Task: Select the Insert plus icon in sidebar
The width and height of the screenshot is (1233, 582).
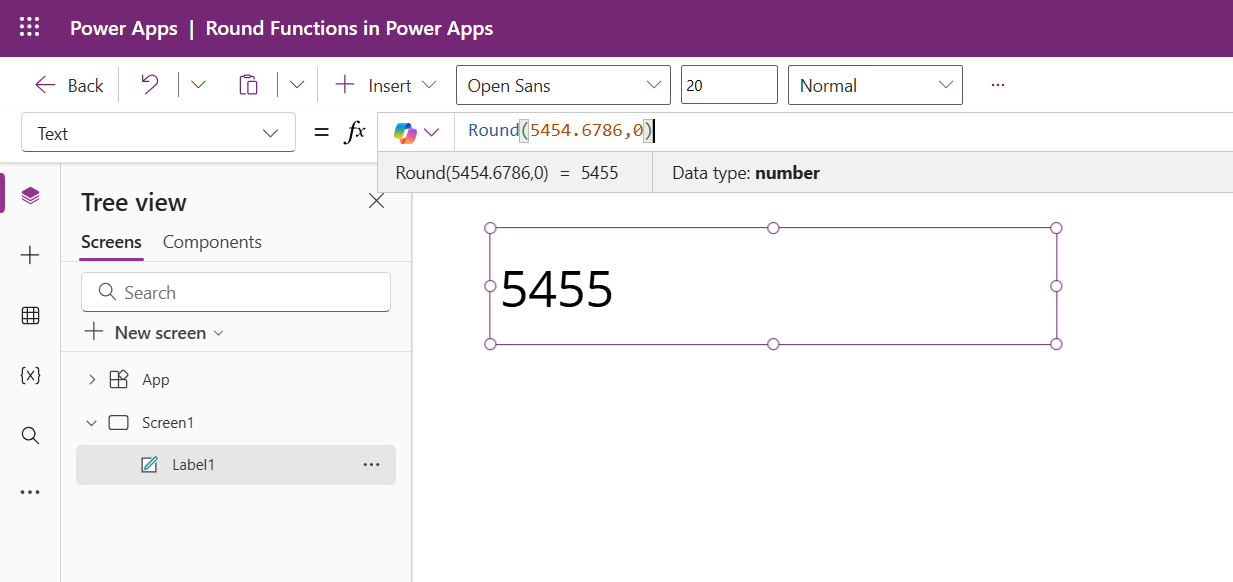Action: click(x=30, y=255)
